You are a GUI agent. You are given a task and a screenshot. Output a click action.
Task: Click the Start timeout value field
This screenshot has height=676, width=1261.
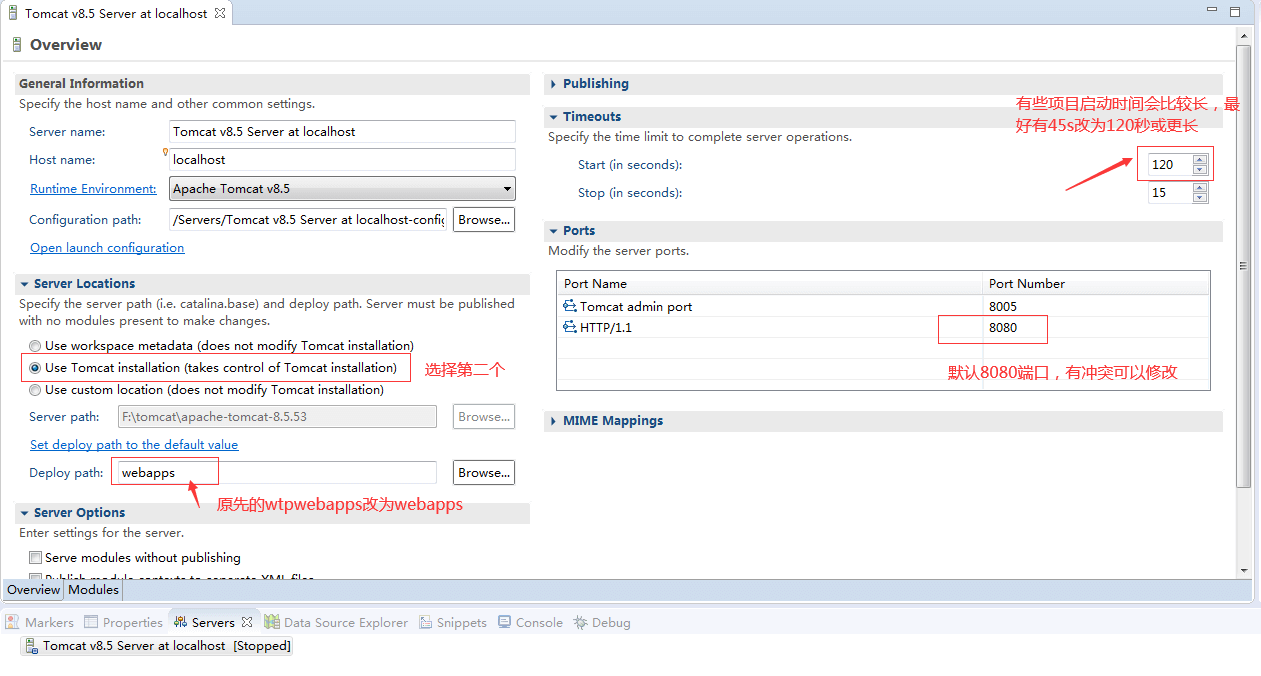tap(1170, 165)
